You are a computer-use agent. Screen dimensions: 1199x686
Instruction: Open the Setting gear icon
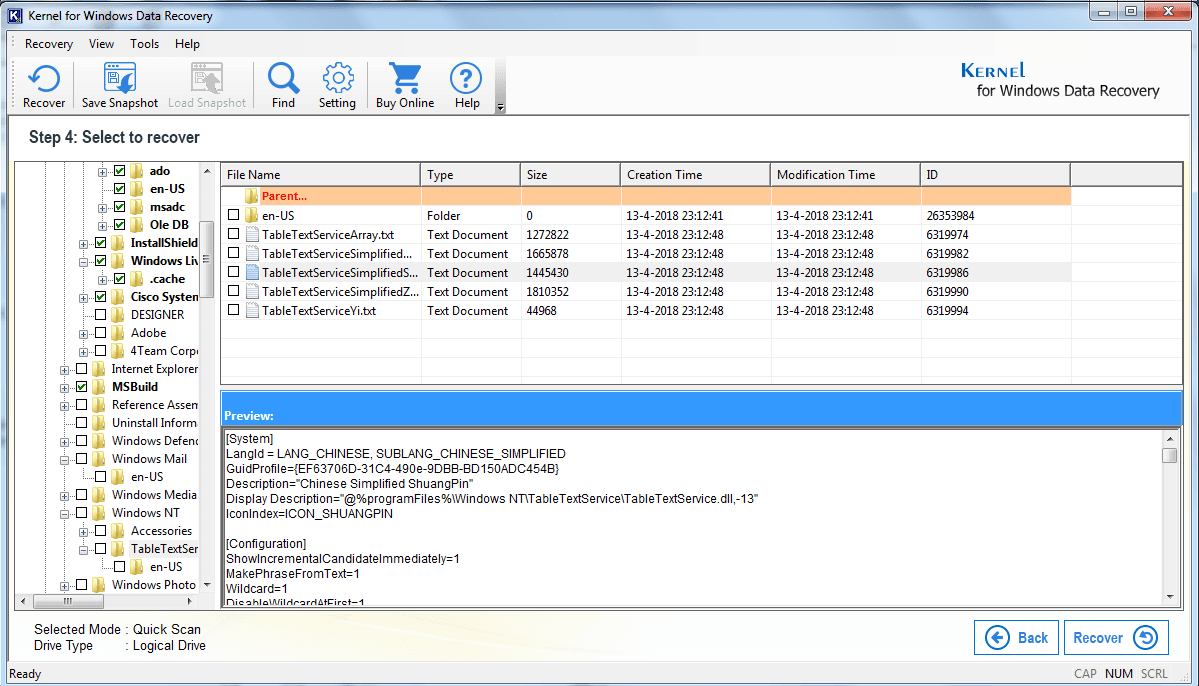click(x=337, y=79)
